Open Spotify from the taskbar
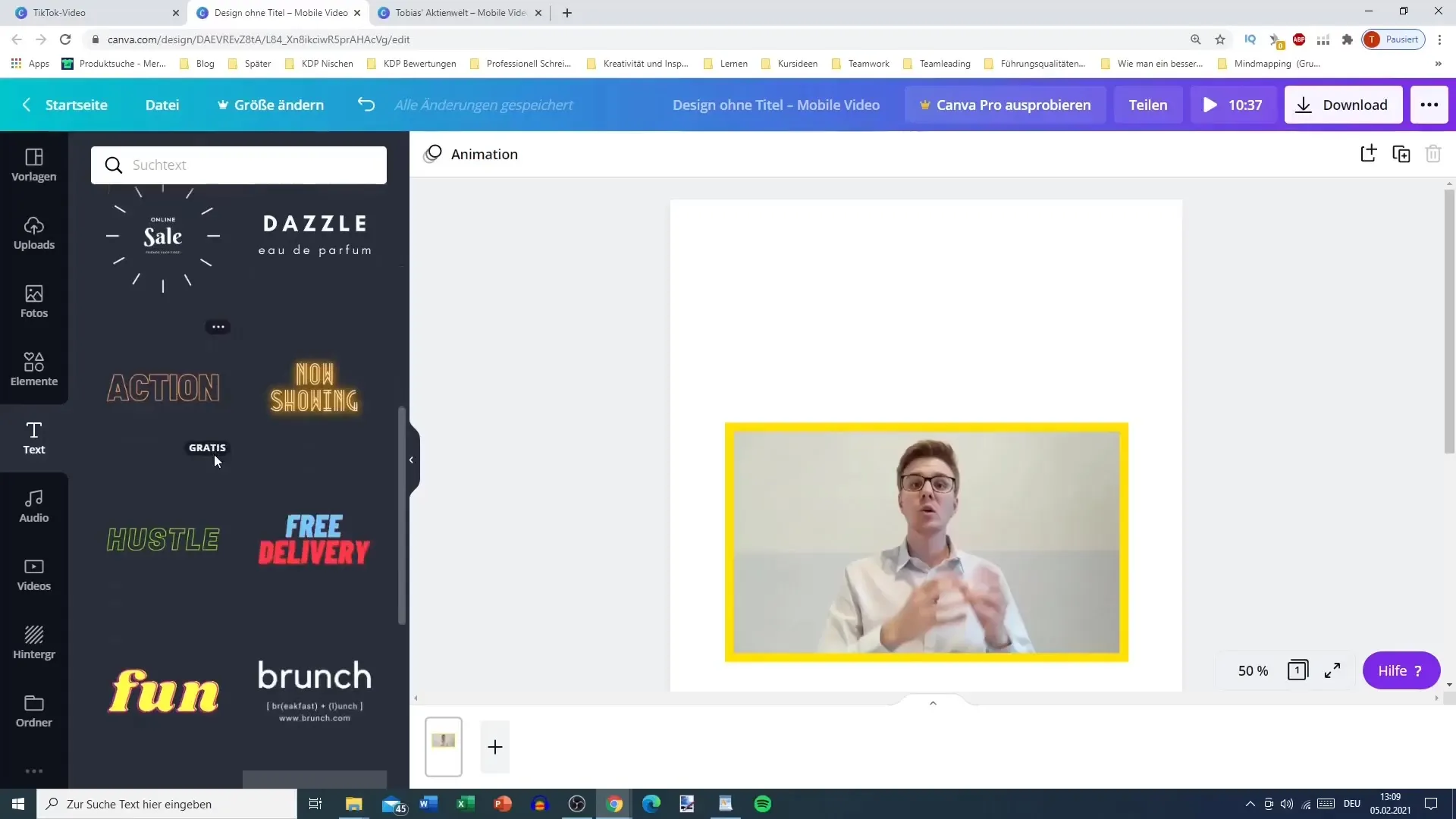 pos(763,804)
